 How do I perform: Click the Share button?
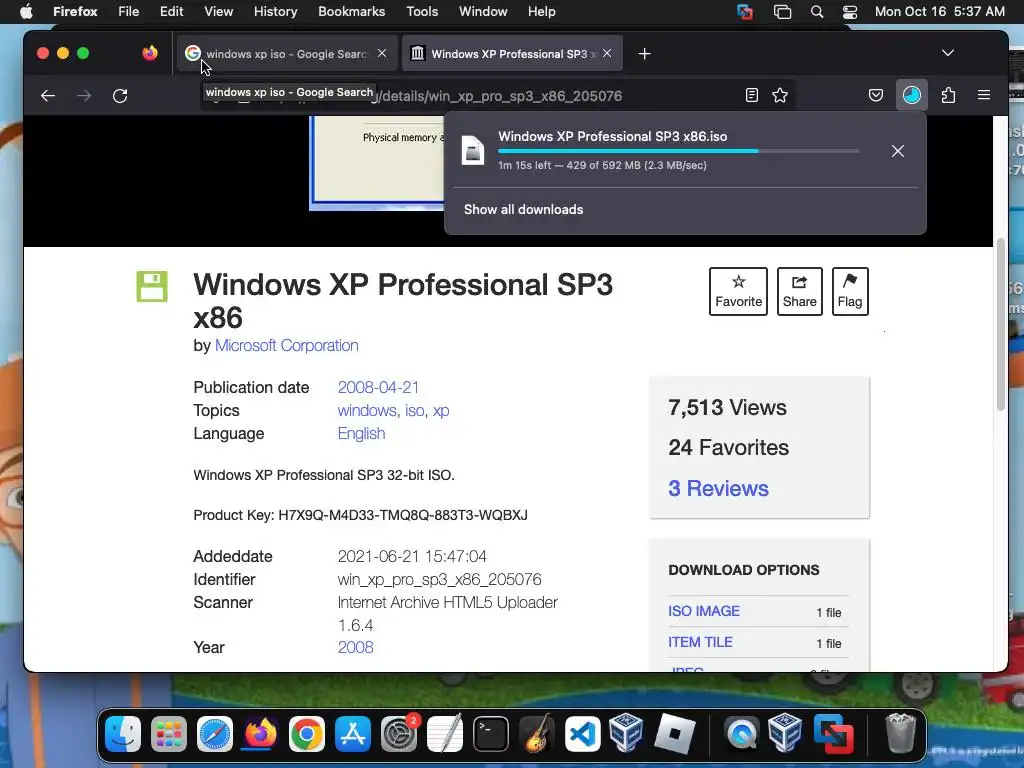click(799, 291)
